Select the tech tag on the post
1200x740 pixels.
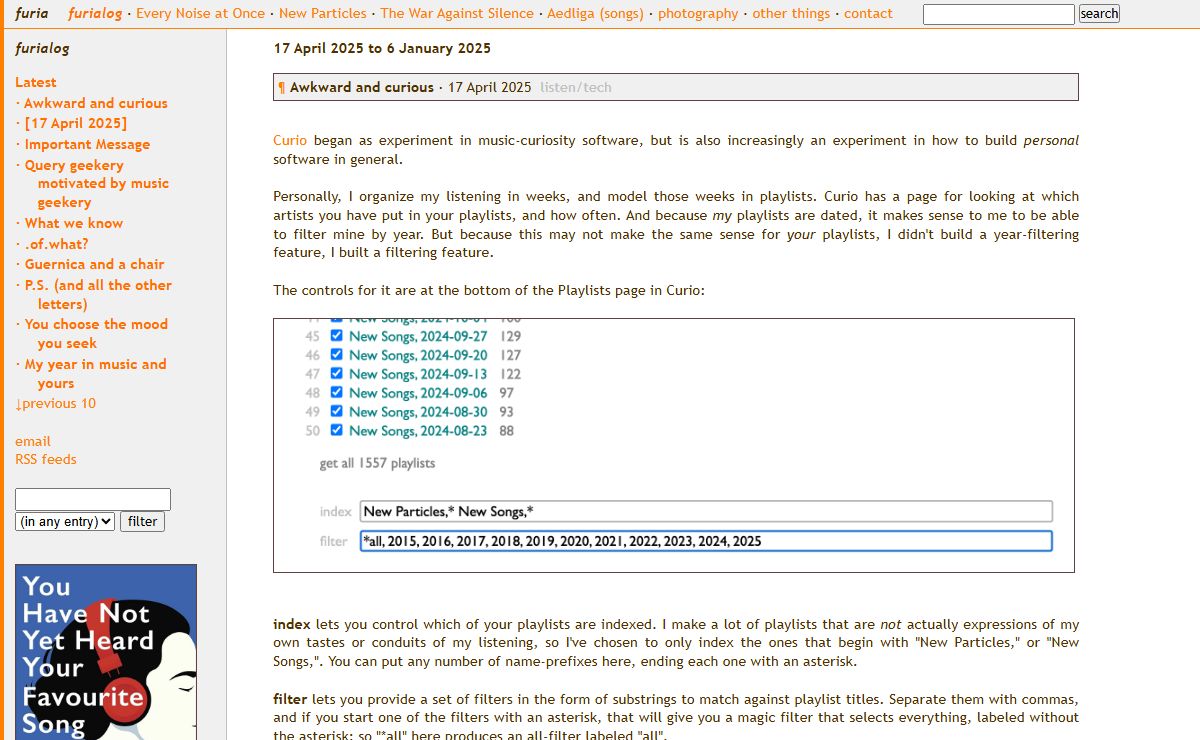[598, 88]
